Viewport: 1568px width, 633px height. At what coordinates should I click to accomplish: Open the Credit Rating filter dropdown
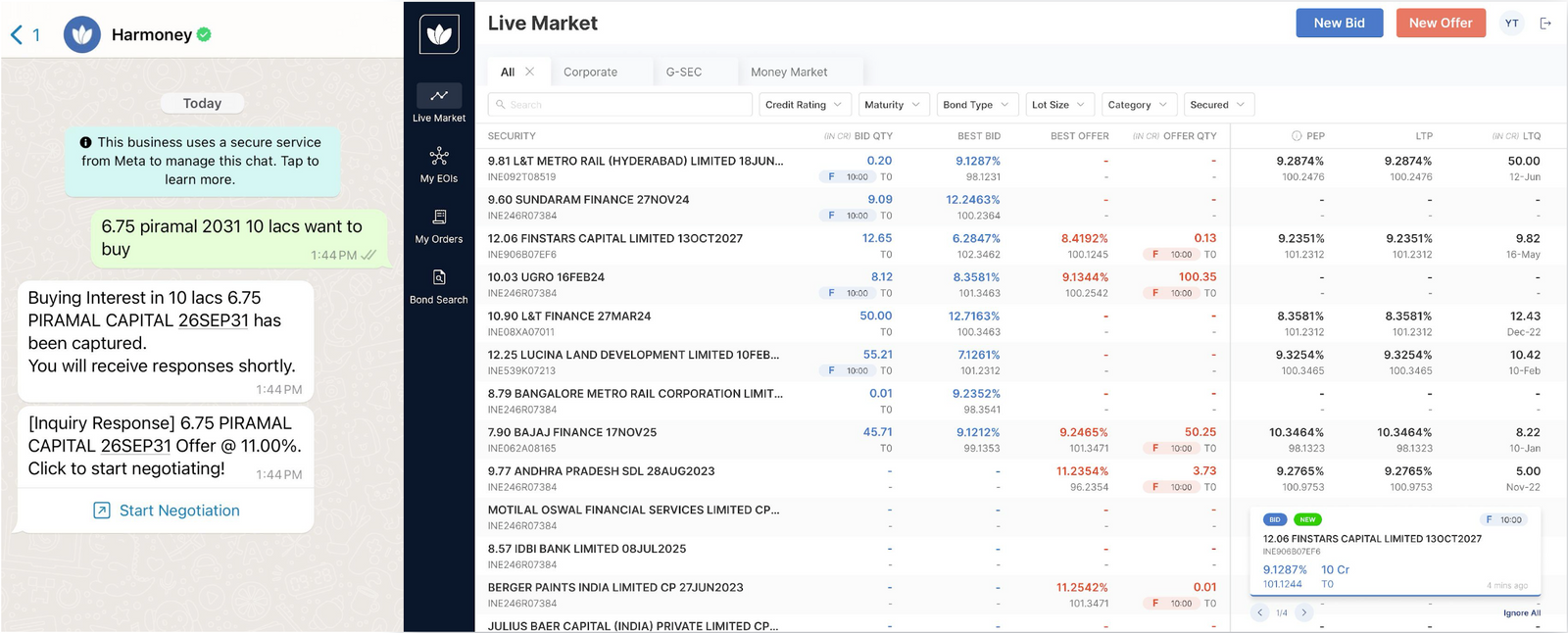click(x=806, y=105)
